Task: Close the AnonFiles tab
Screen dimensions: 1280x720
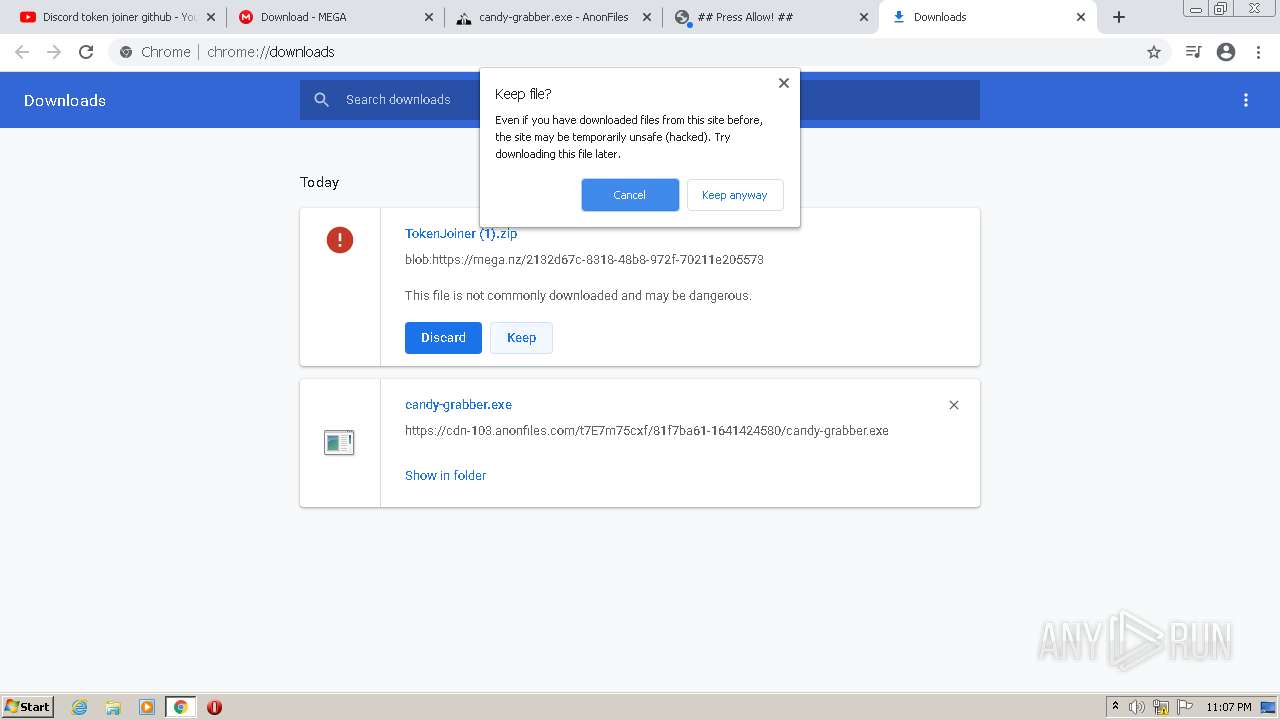Action: [647, 17]
